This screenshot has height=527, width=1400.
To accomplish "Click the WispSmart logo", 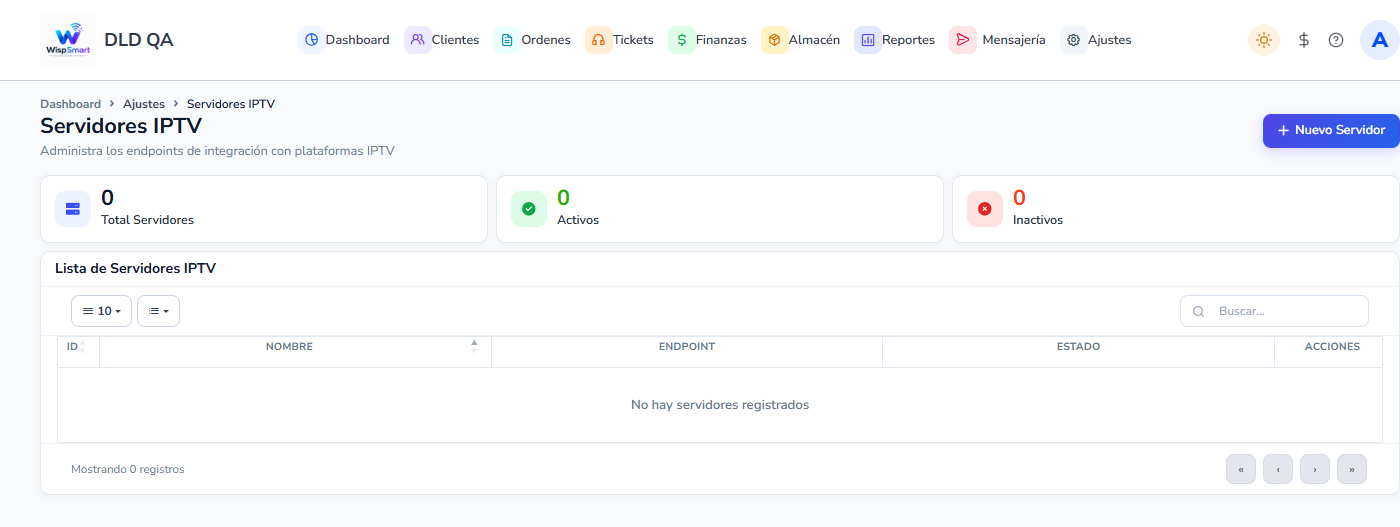I will click(x=68, y=40).
